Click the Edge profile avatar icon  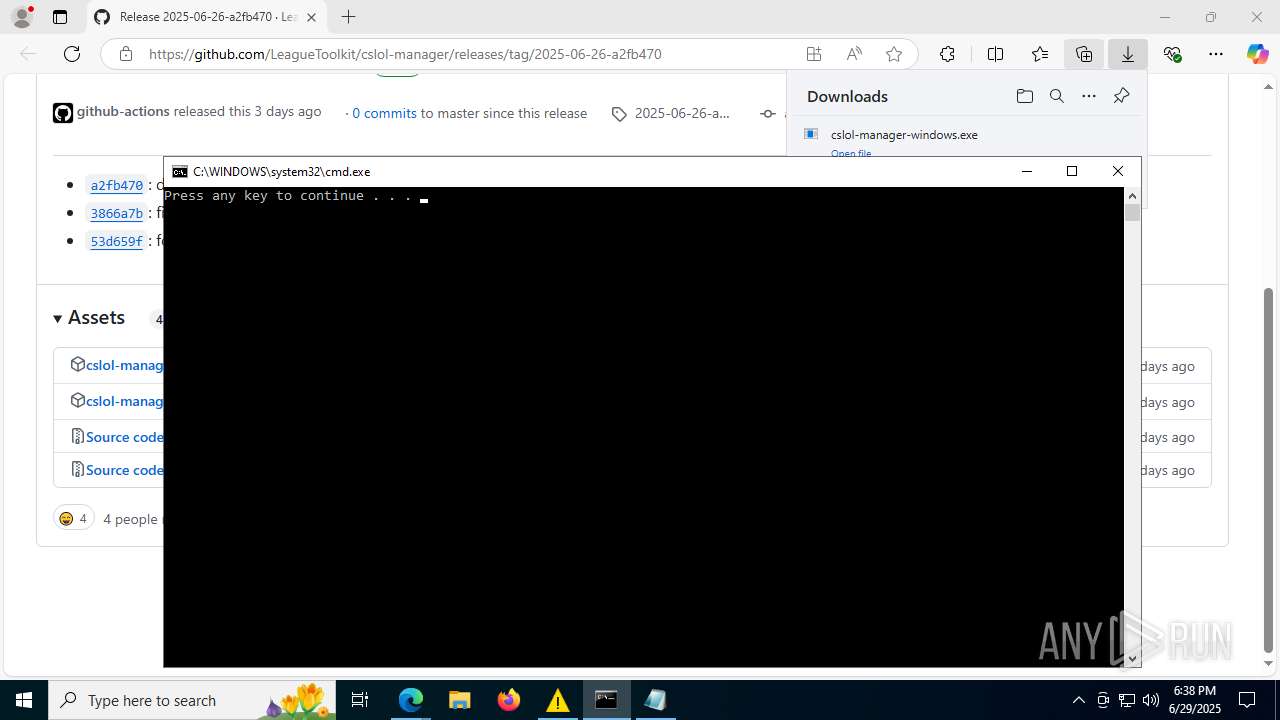pyautogui.click(x=22, y=17)
